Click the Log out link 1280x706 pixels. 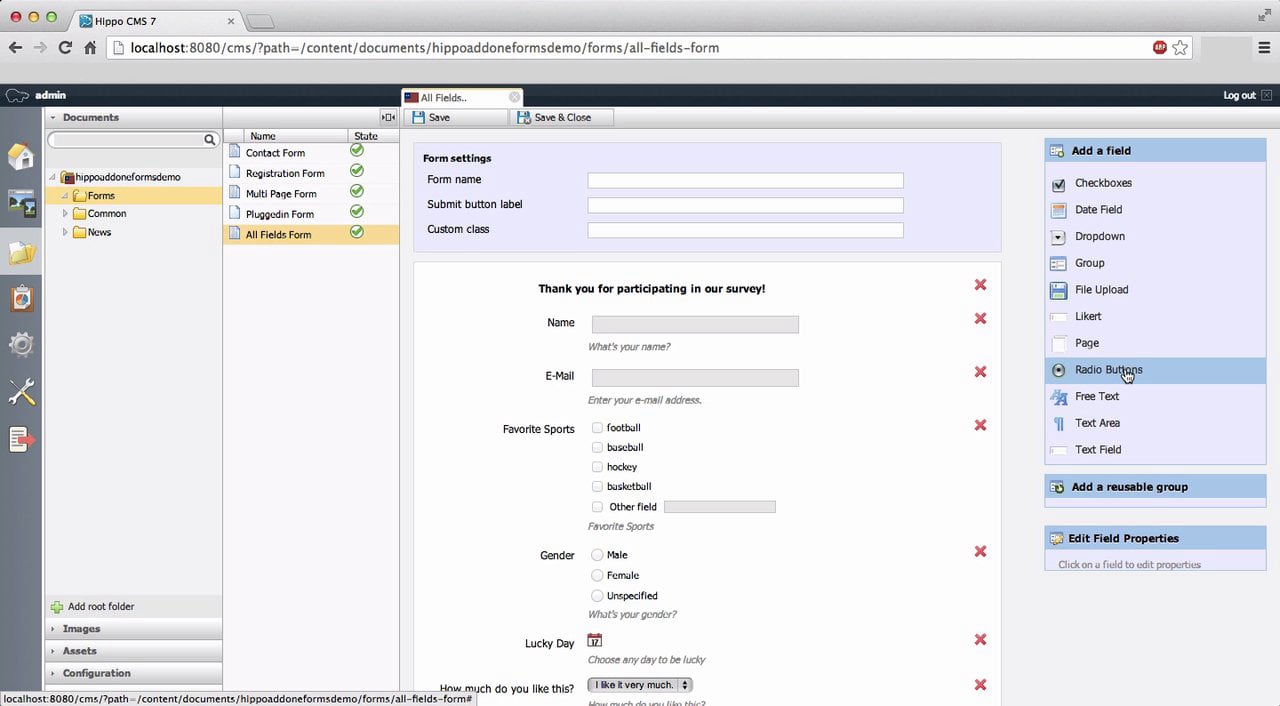point(1239,95)
